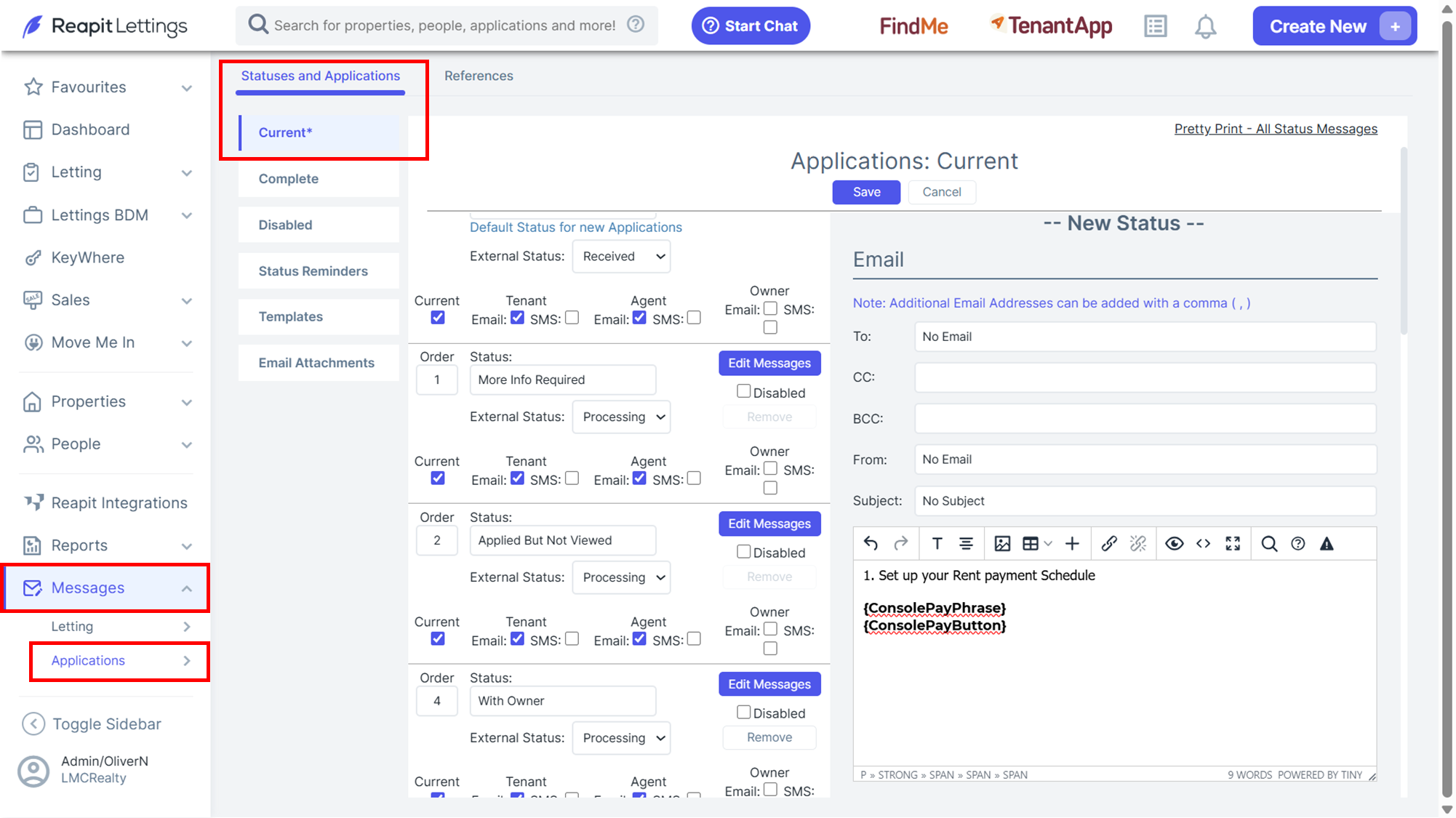Click Edit Messages for More Info Required
1456x818 pixels.
tap(769, 363)
